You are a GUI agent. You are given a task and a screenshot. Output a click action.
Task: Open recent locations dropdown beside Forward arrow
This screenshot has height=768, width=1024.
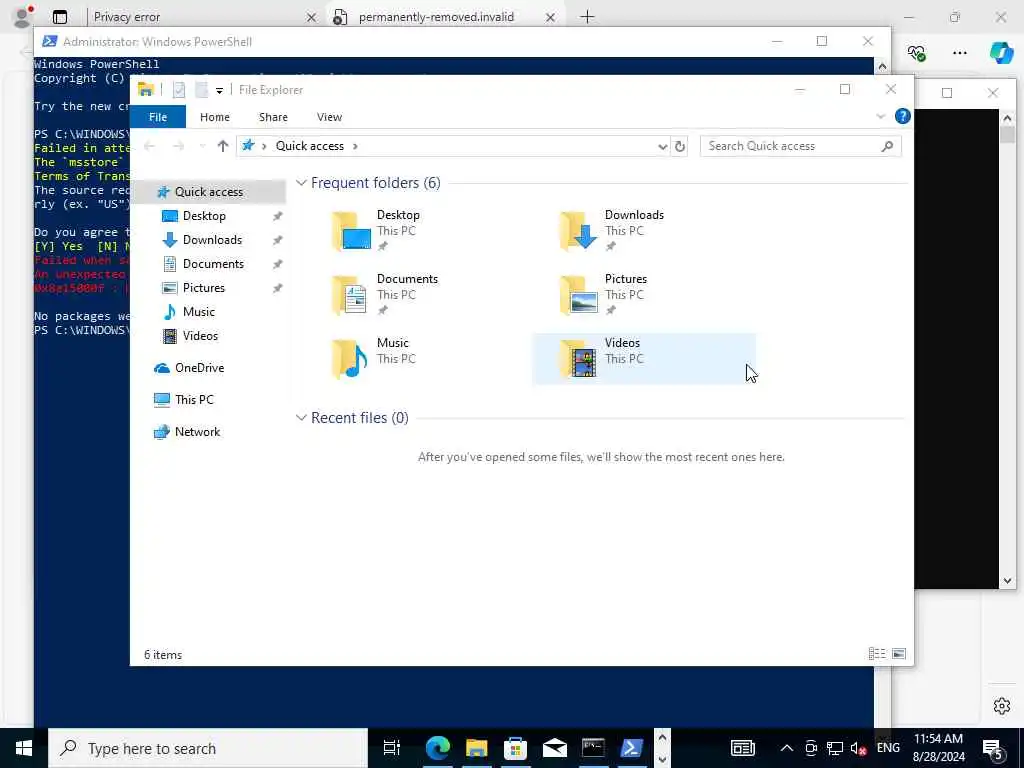[202, 146]
